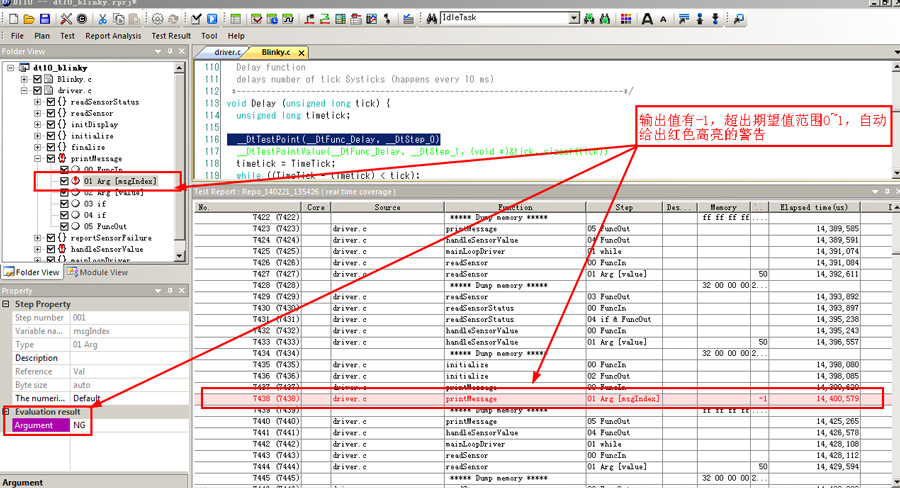The height and width of the screenshot is (488, 900).
Task: Open the File menu
Action: click(x=17, y=36)
